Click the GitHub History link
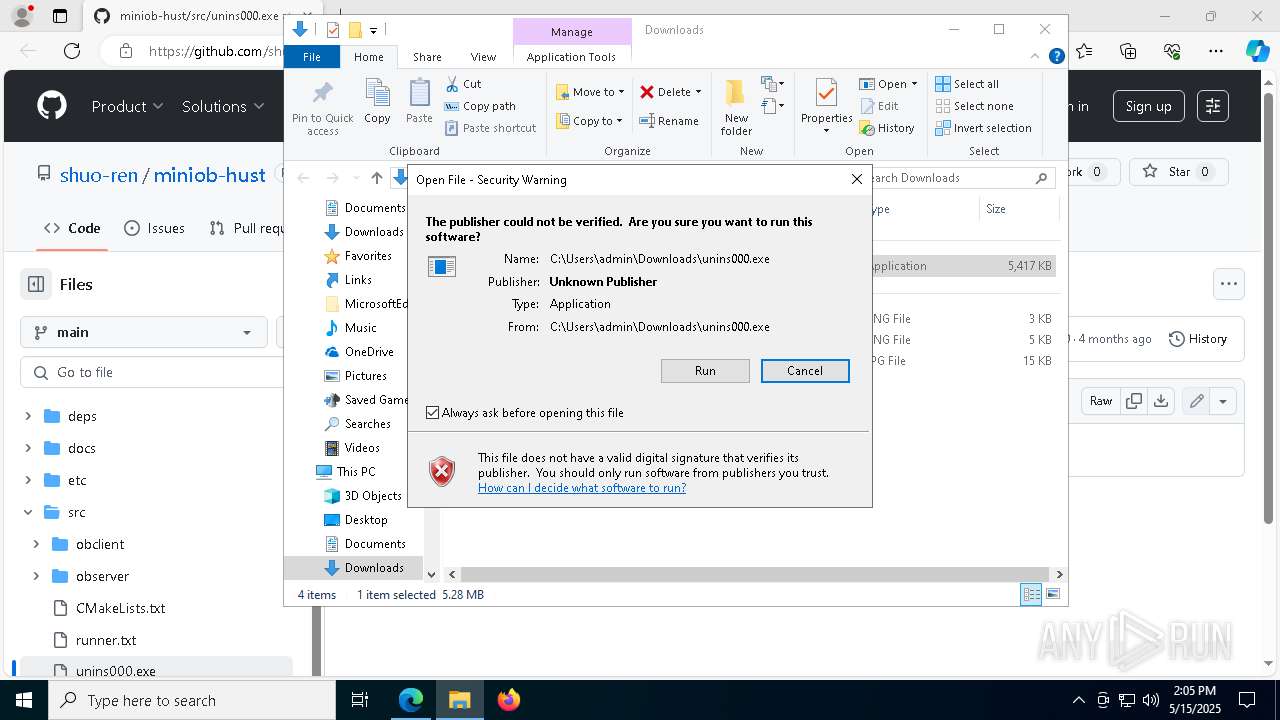 coord(1198,339)
